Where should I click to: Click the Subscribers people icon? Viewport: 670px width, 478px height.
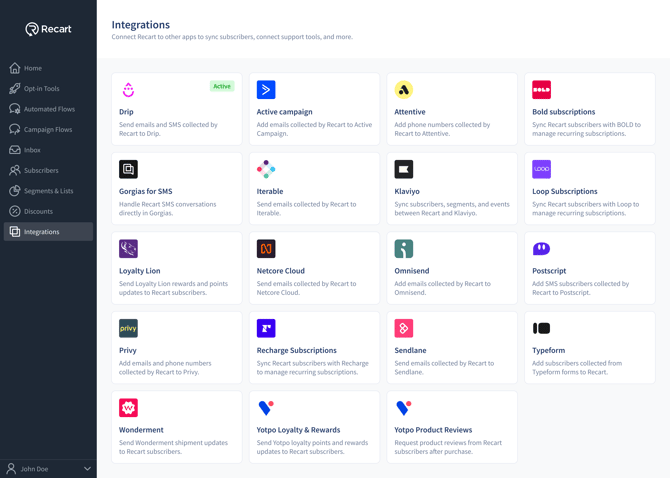[x=15, y=170]
